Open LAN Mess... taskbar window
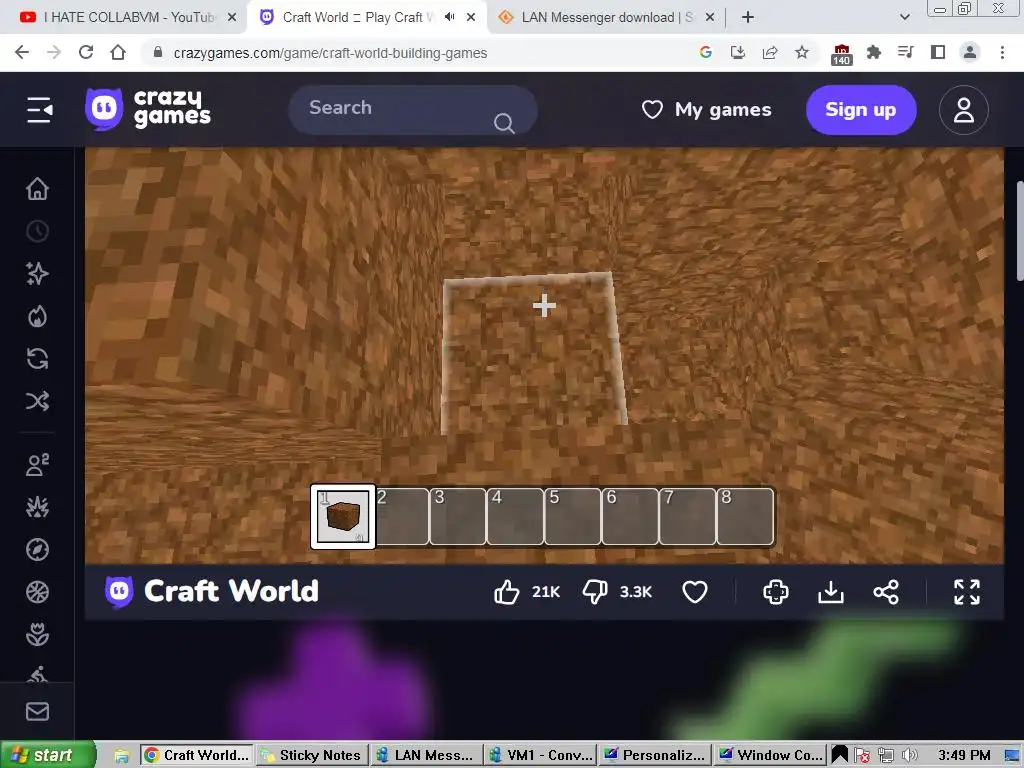The height and width of the screenshot is (768, 1024). tap(426, 755)
